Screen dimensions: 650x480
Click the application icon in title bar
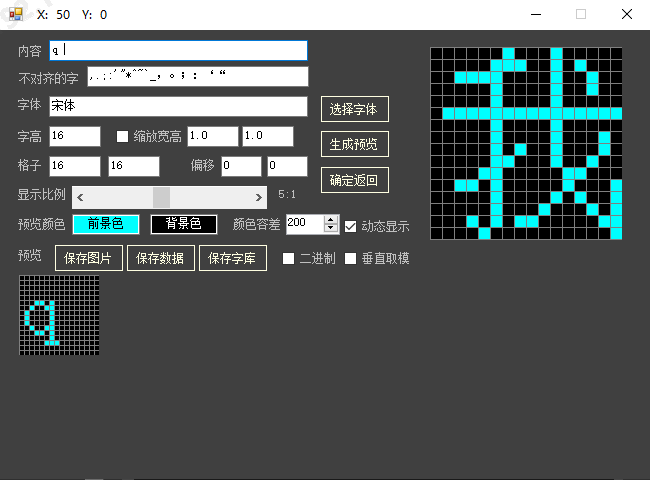tap(16, 15)
